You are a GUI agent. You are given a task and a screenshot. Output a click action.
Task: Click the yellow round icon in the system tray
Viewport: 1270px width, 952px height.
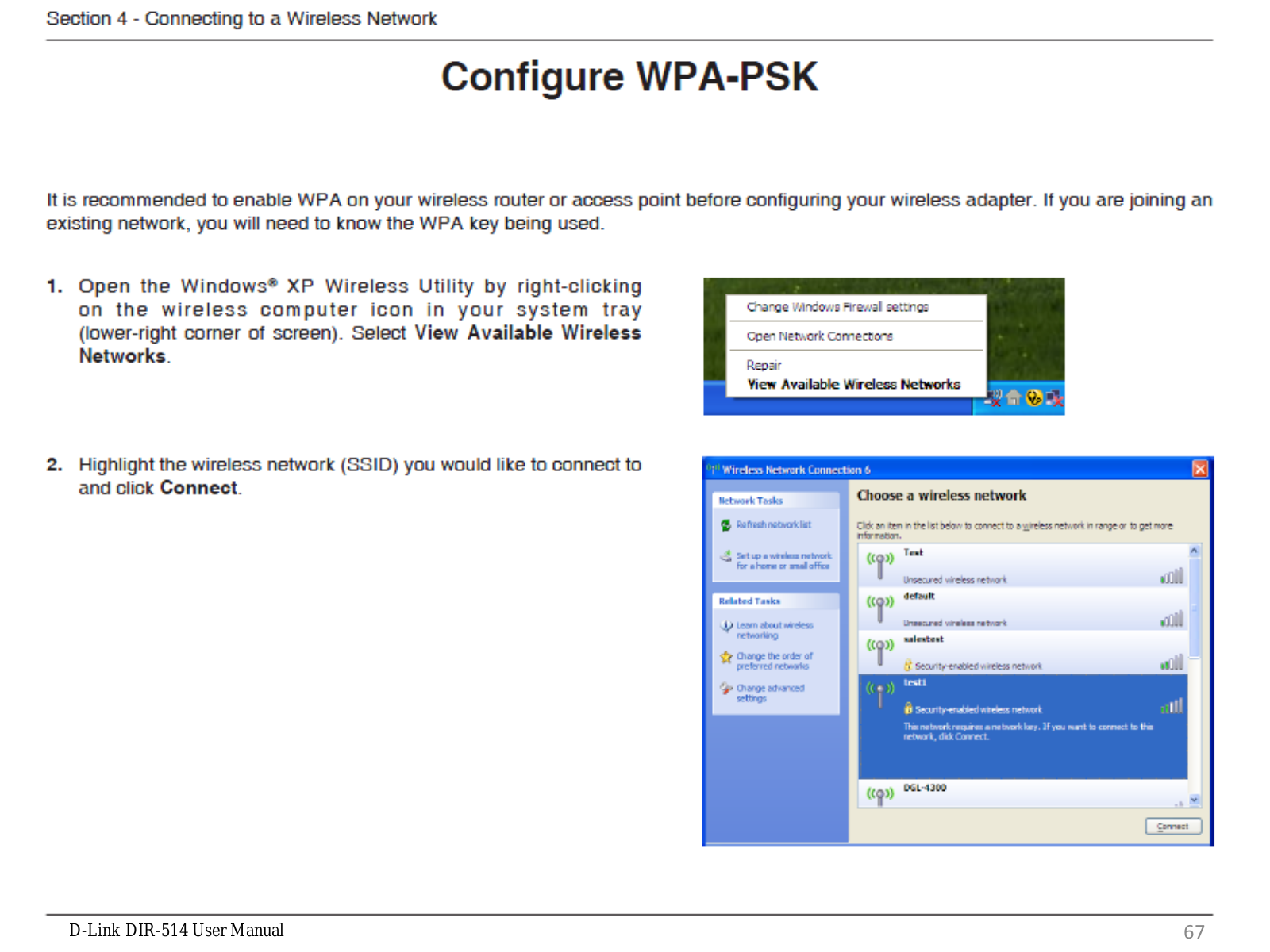pyautogui.click(x=1033, y=397)
